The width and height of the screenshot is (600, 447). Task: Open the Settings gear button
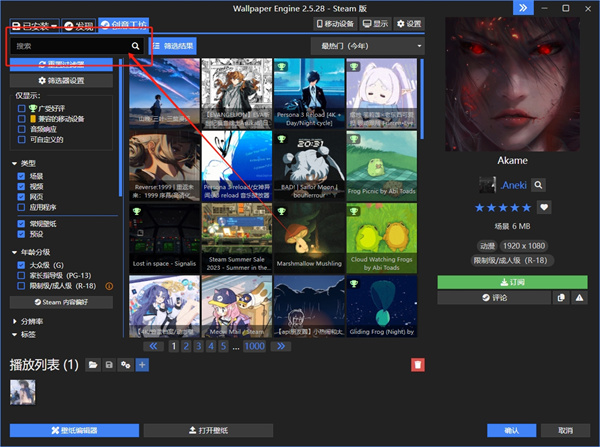(409, 24)
